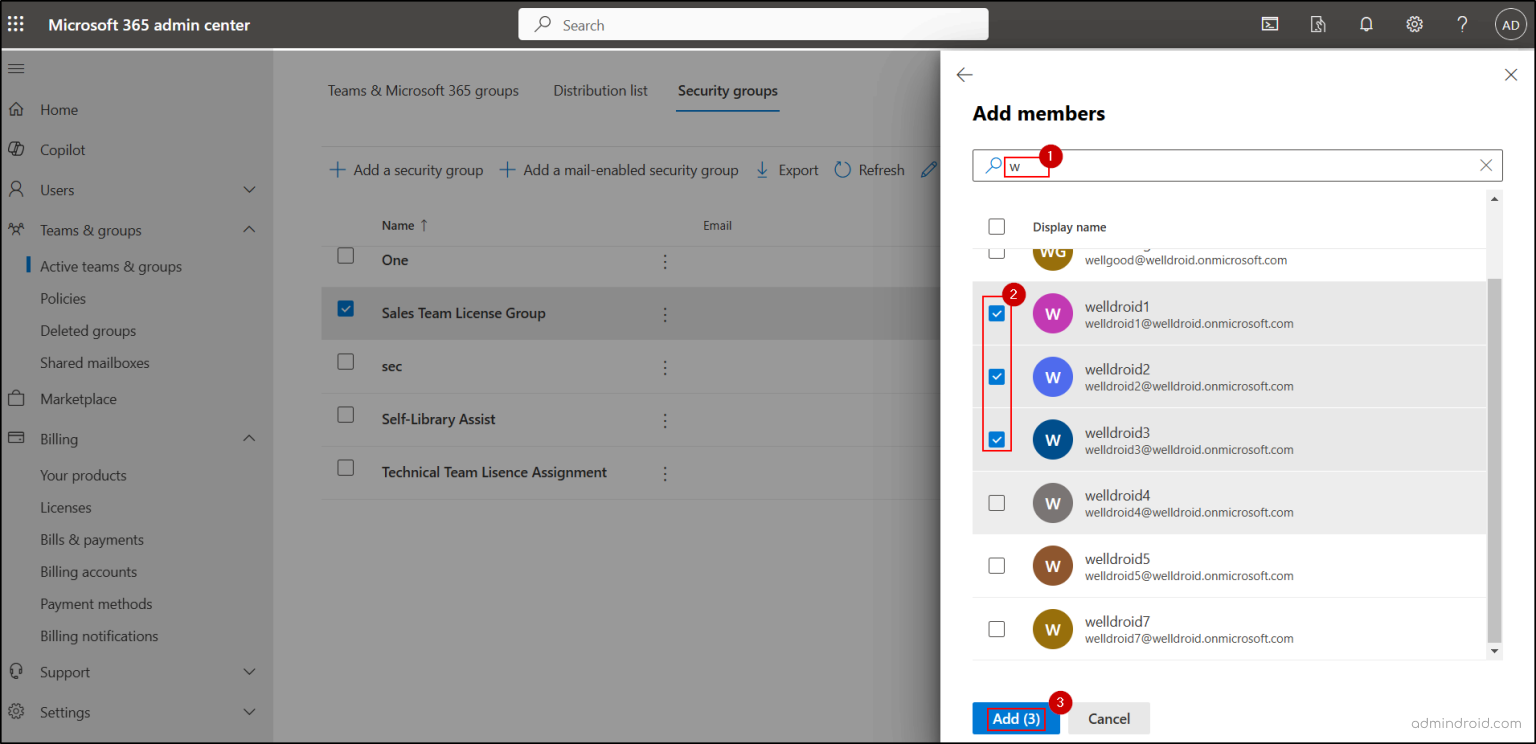
Task: Open the settings gear in the top bar
Action: [x=1414, y=24]
